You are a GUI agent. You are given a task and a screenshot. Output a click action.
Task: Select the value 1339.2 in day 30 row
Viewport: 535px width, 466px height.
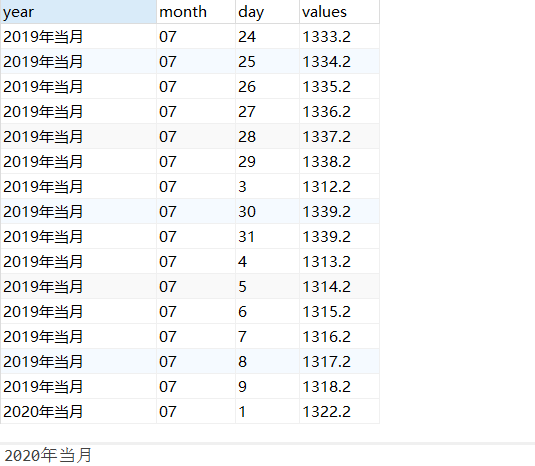339,212
